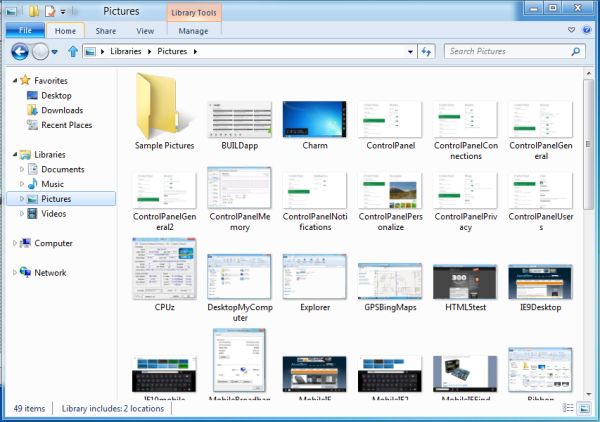
Task: Click the Music library icon
Action: (33, 184)
